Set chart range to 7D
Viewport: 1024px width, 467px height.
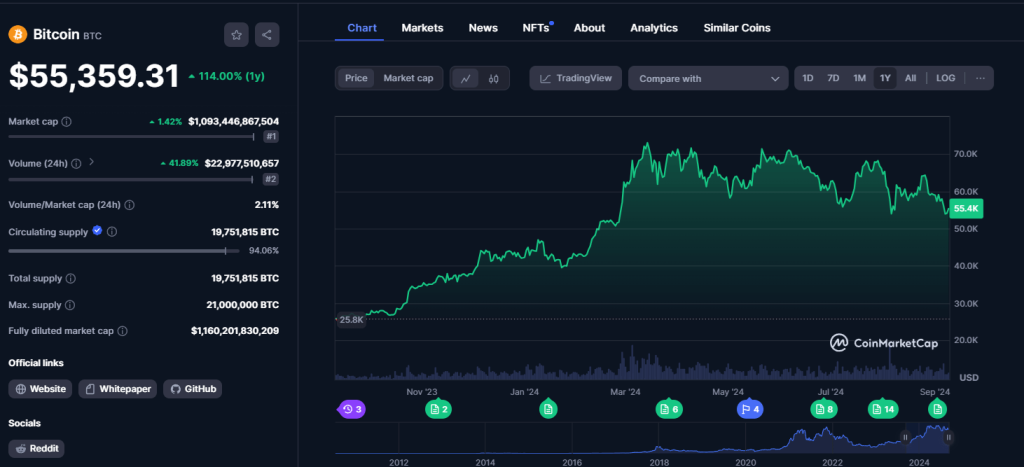point(833,78)
